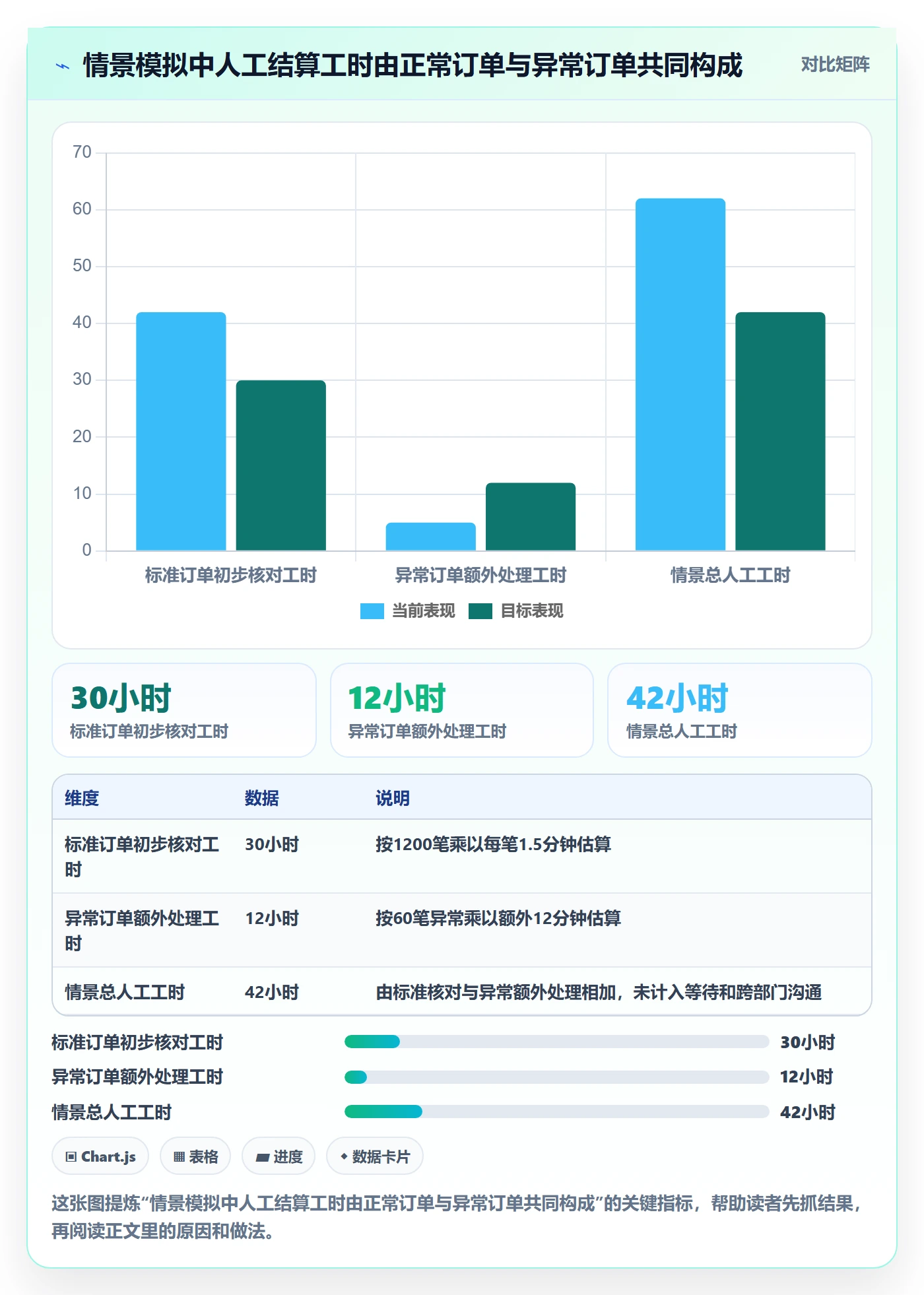This screenshot has width=924, height=1295.
Task: Click the x-axis label 标准订单初步核对工时
Action: [x=231, y=576]
